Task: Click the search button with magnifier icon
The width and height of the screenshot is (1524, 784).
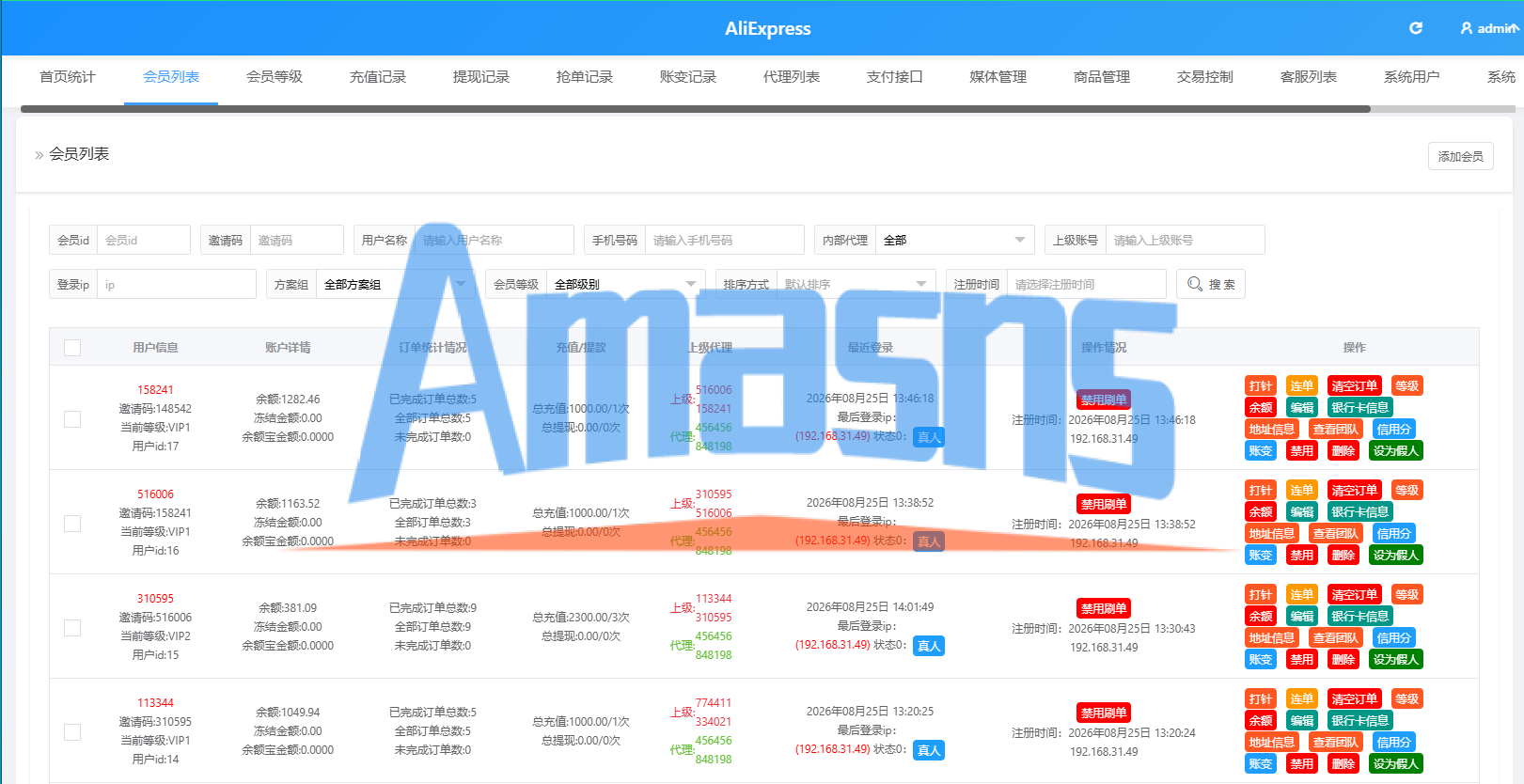Action: pos(1211,284)
